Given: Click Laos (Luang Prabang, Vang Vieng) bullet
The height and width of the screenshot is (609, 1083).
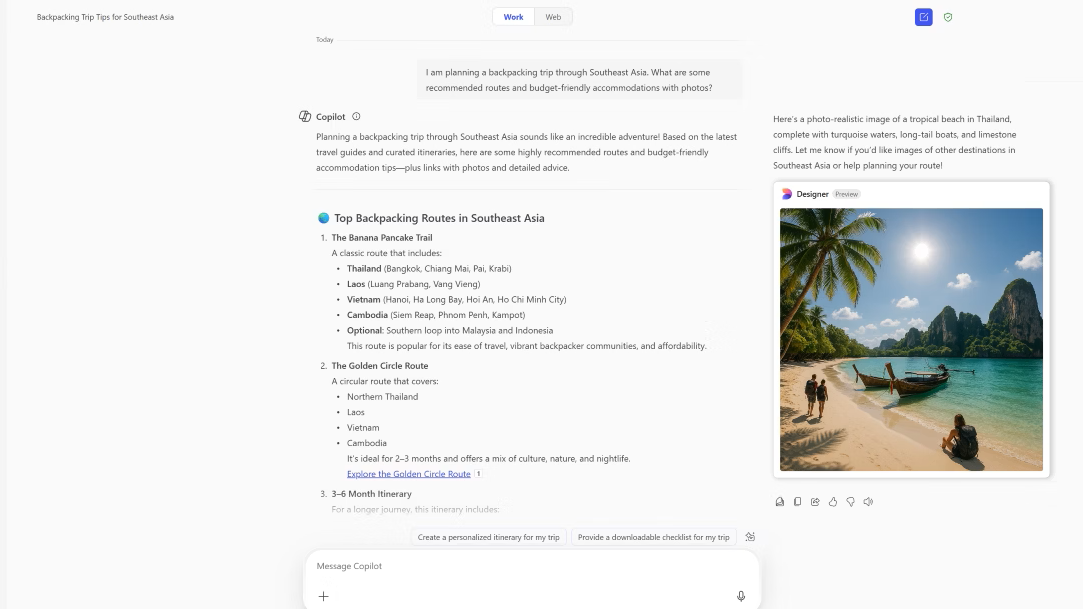Looking at the screenshot, I should coord(414,284).
